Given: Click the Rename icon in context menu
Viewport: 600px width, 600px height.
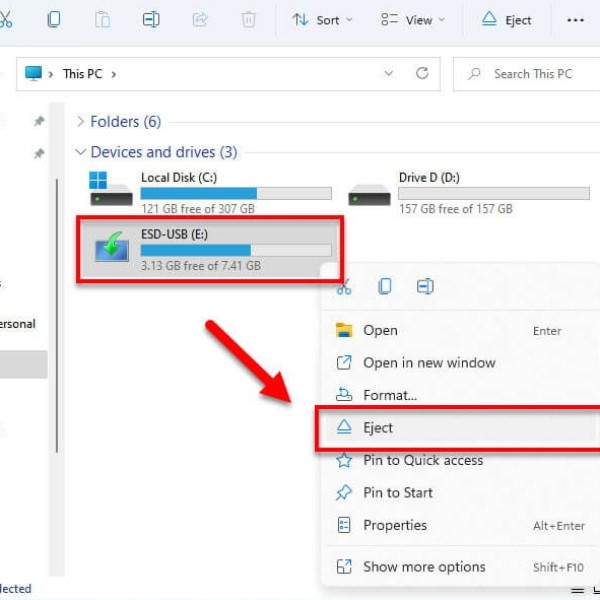Looking at the screenshot, I should [425, 286].
